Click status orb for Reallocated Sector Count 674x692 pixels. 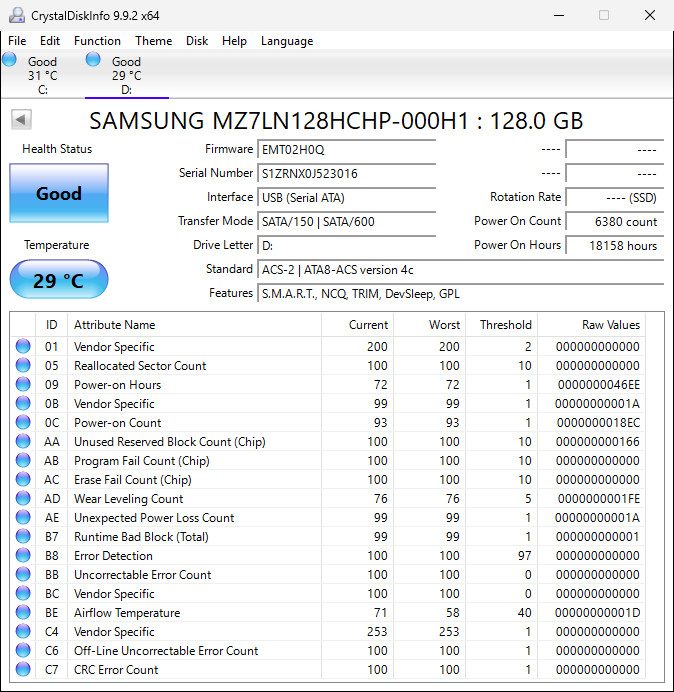[x=23, y=365]
